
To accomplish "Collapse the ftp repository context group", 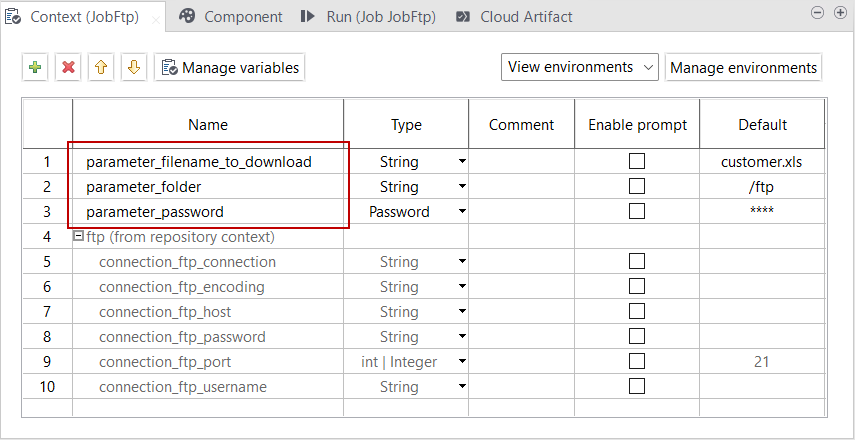I will [x=78, y=237].
